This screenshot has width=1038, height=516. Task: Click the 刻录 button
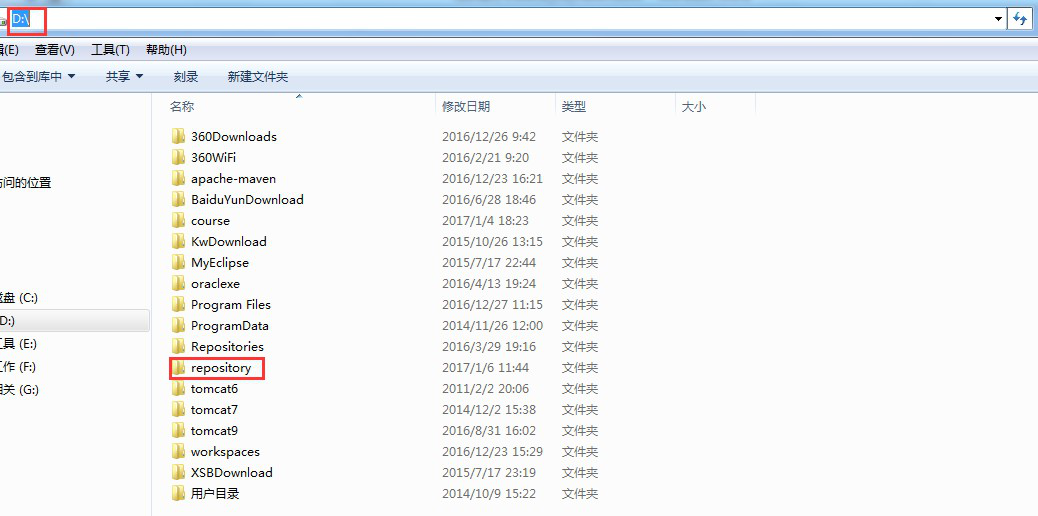pos(185,77)
